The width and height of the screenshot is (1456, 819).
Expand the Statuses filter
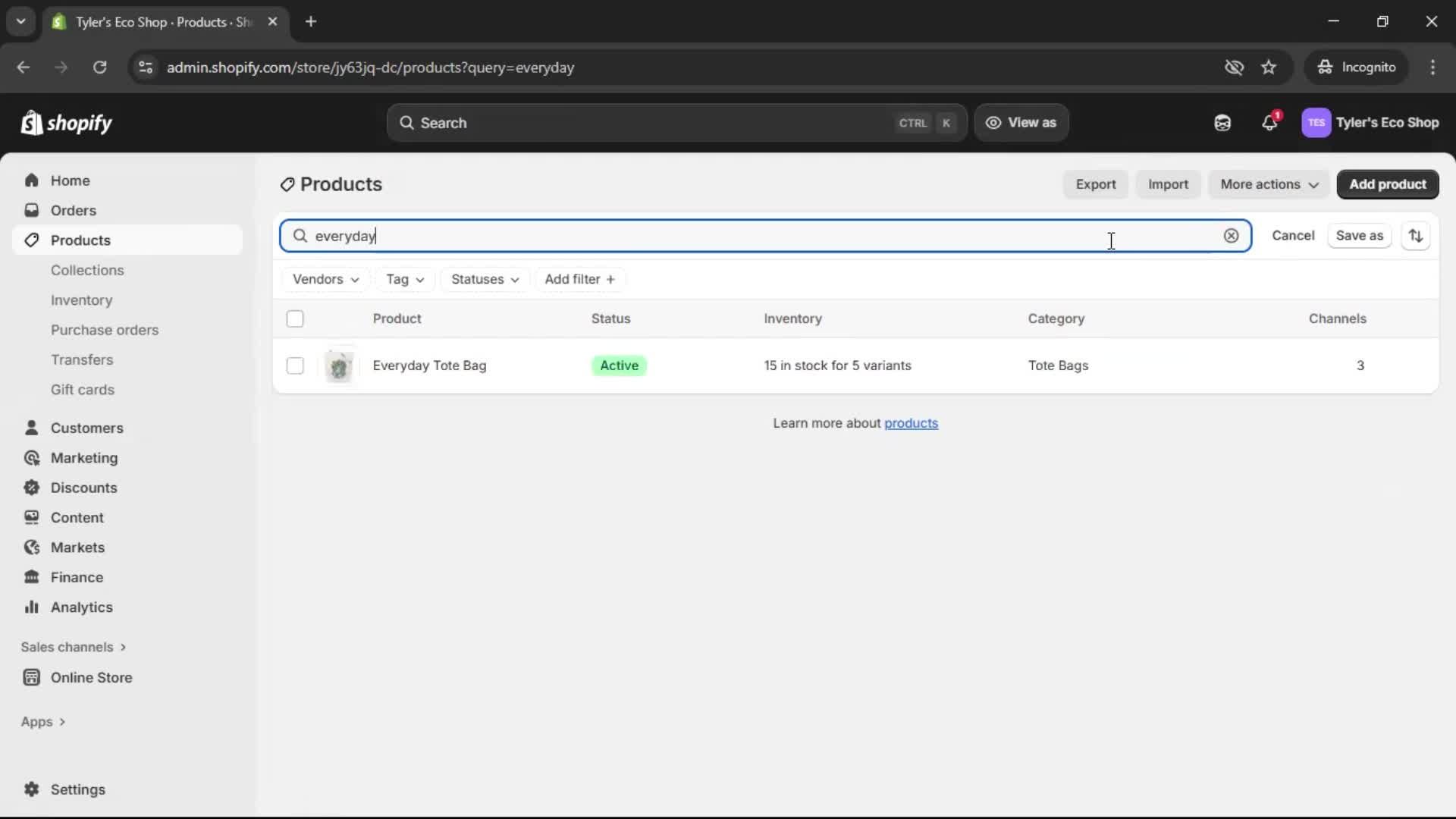point(485,279)
